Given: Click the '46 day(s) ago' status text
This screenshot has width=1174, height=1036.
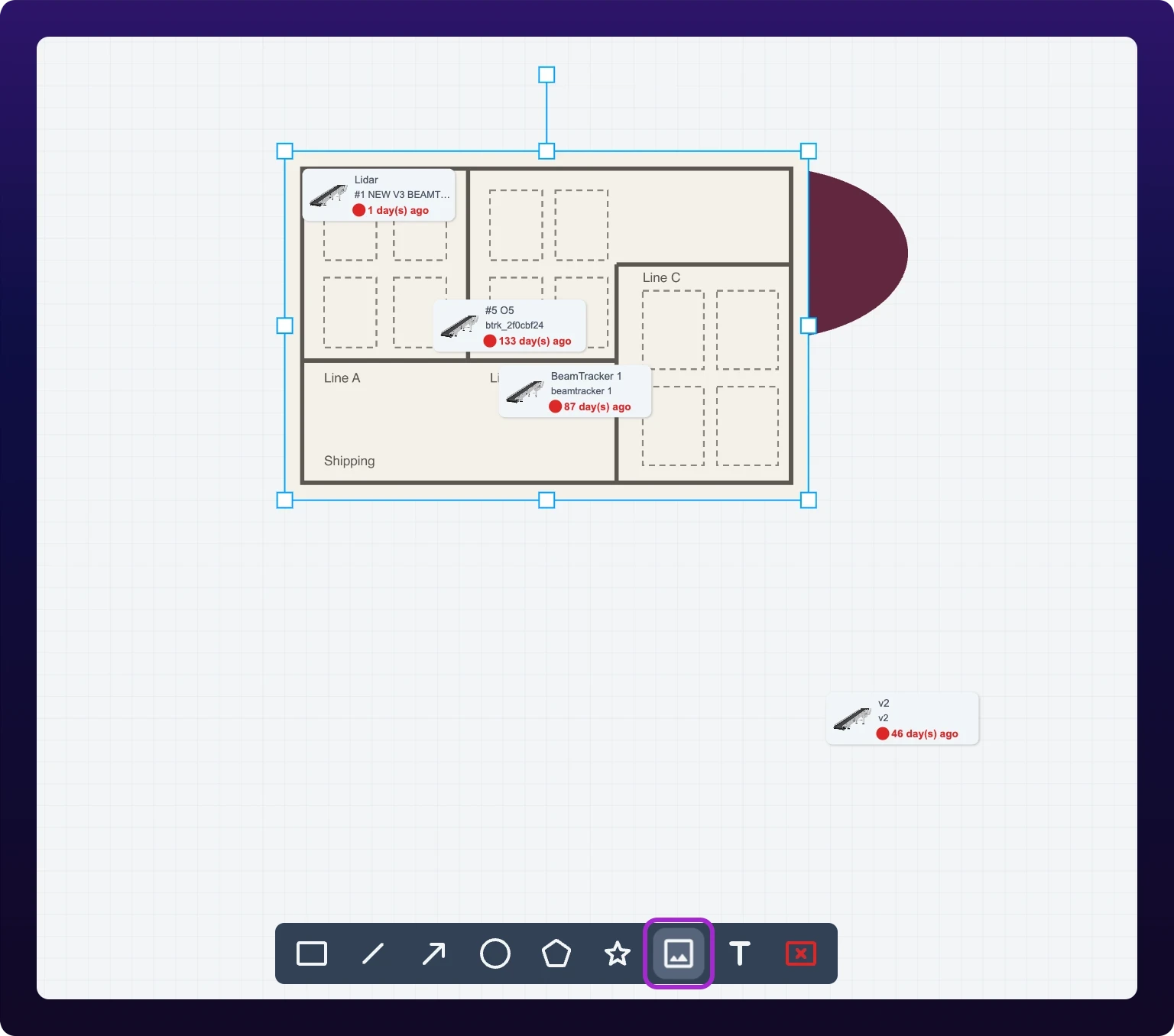Looking at the screenshot, I should [x=925, y=734].
